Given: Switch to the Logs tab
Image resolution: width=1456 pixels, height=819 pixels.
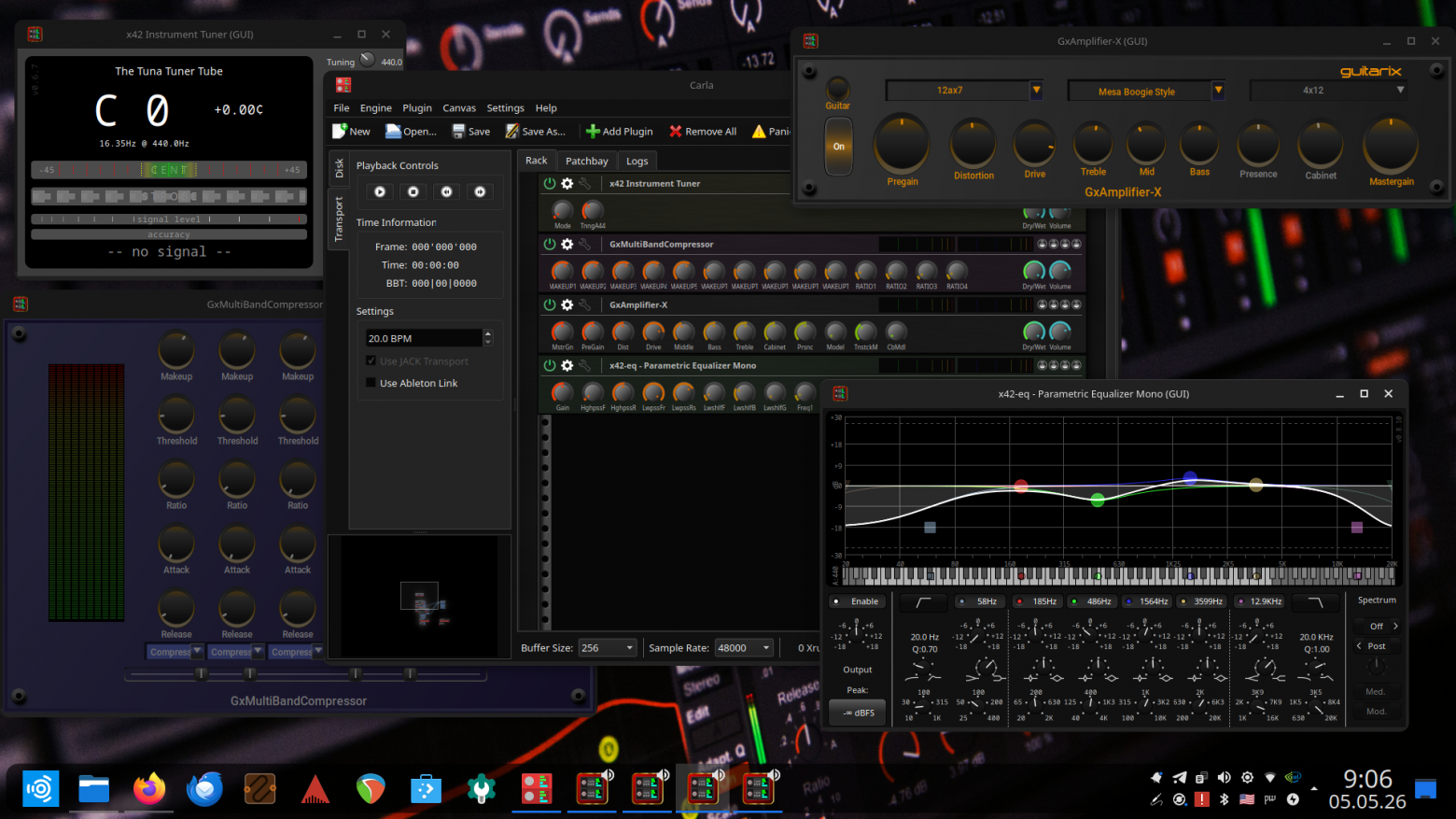Looking at the screenshot, I should 637,161.
